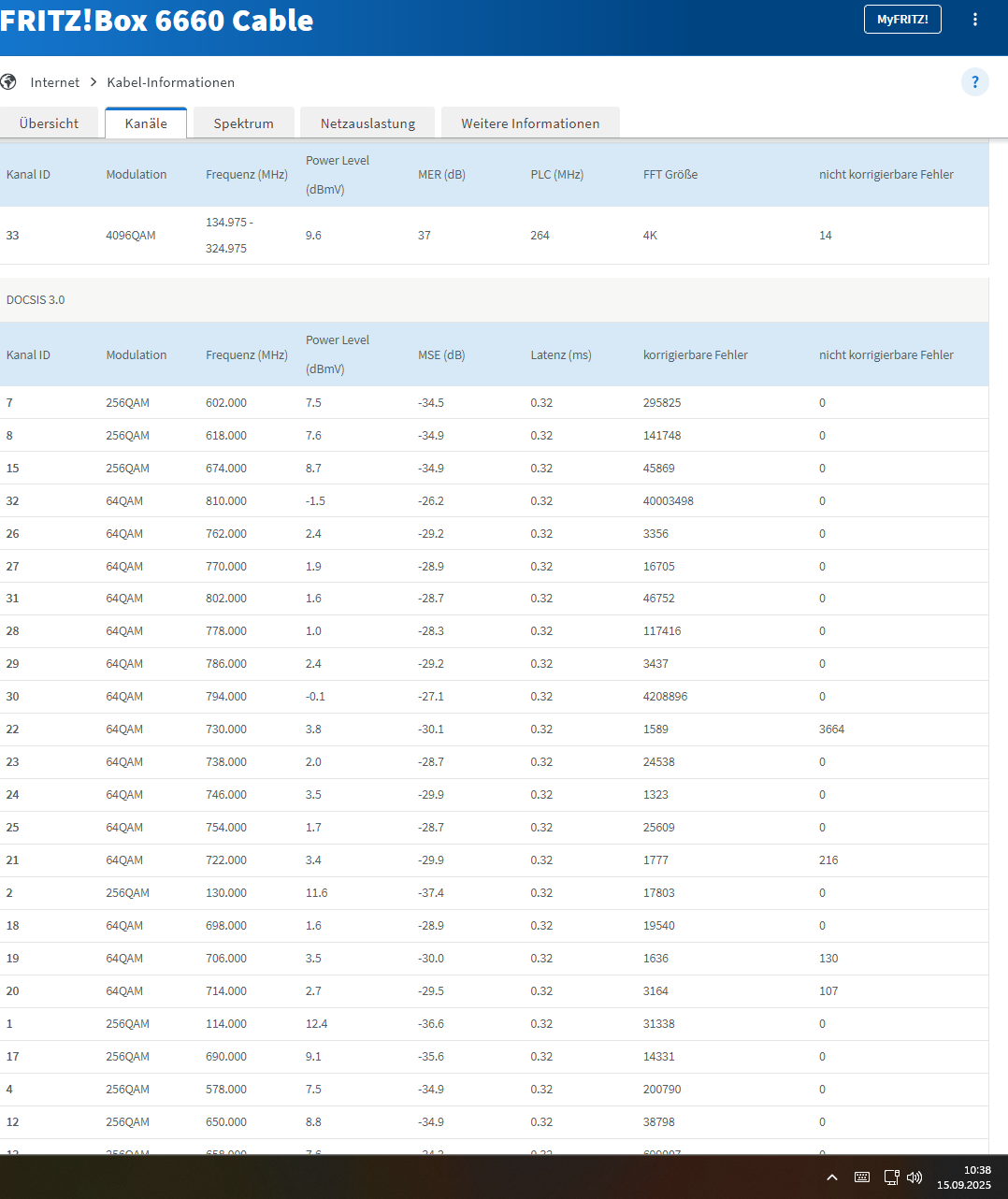Click Internet in the breadcrumb
Image resolution: width=1008 pixels, height=1199 pixels.
coord(55,82)
